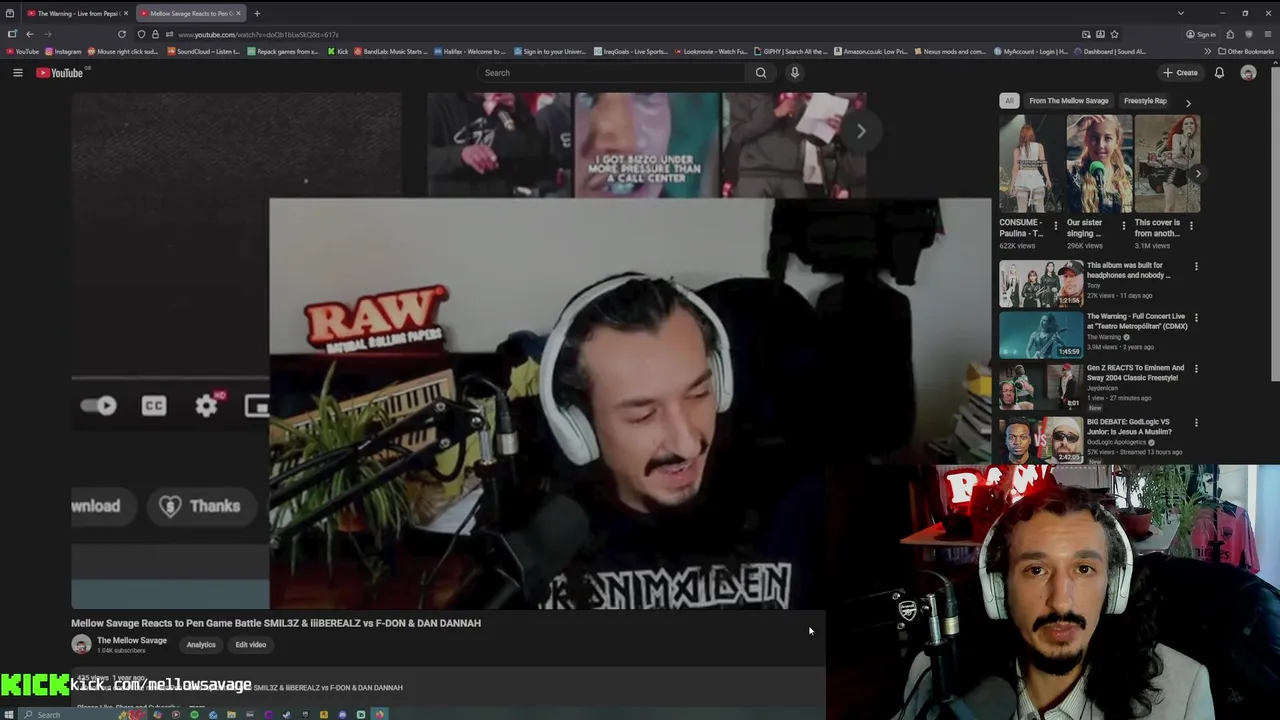Click the padlock site info icon

tap(155, 34)
